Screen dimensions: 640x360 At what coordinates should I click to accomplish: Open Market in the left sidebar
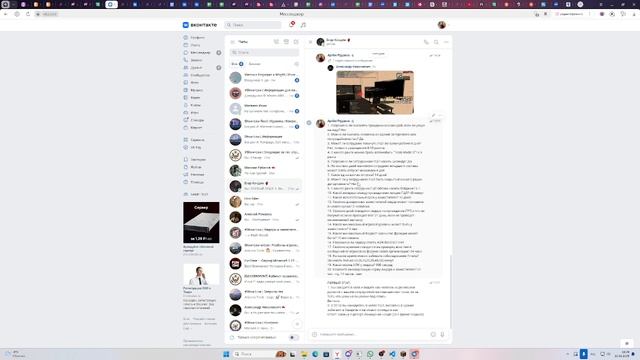[x=194, y=128]
